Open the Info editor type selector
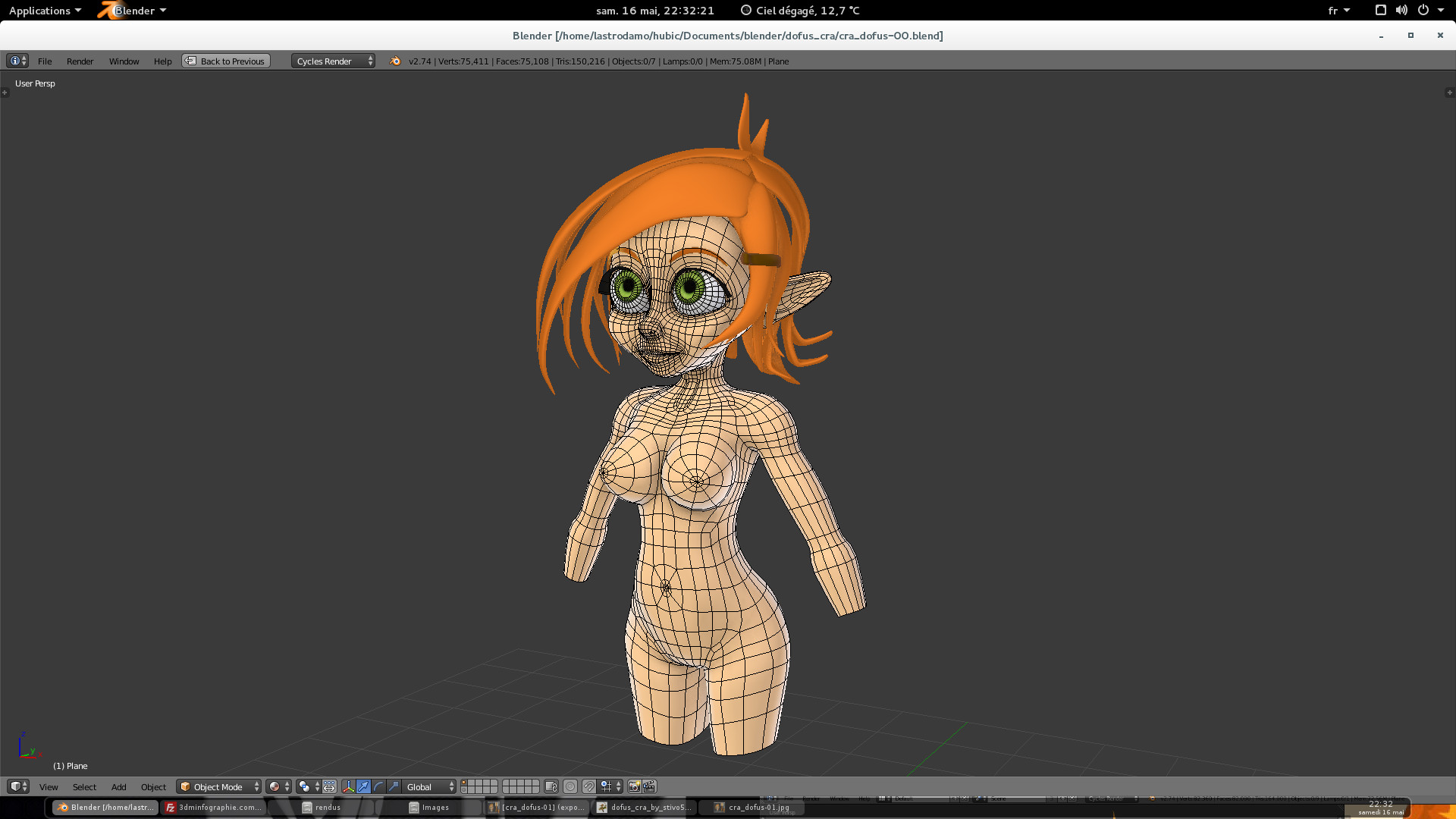 [17, 61]
